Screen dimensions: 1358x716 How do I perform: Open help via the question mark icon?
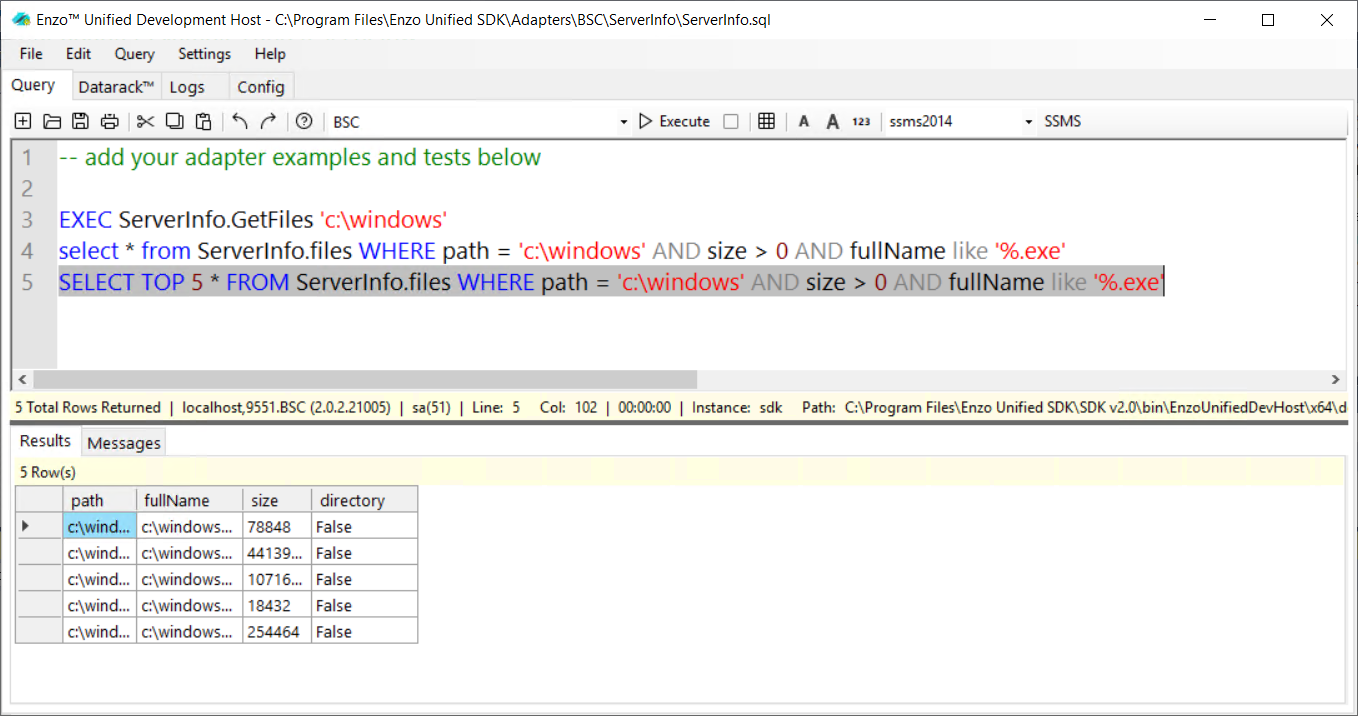(x=304, y=122)
